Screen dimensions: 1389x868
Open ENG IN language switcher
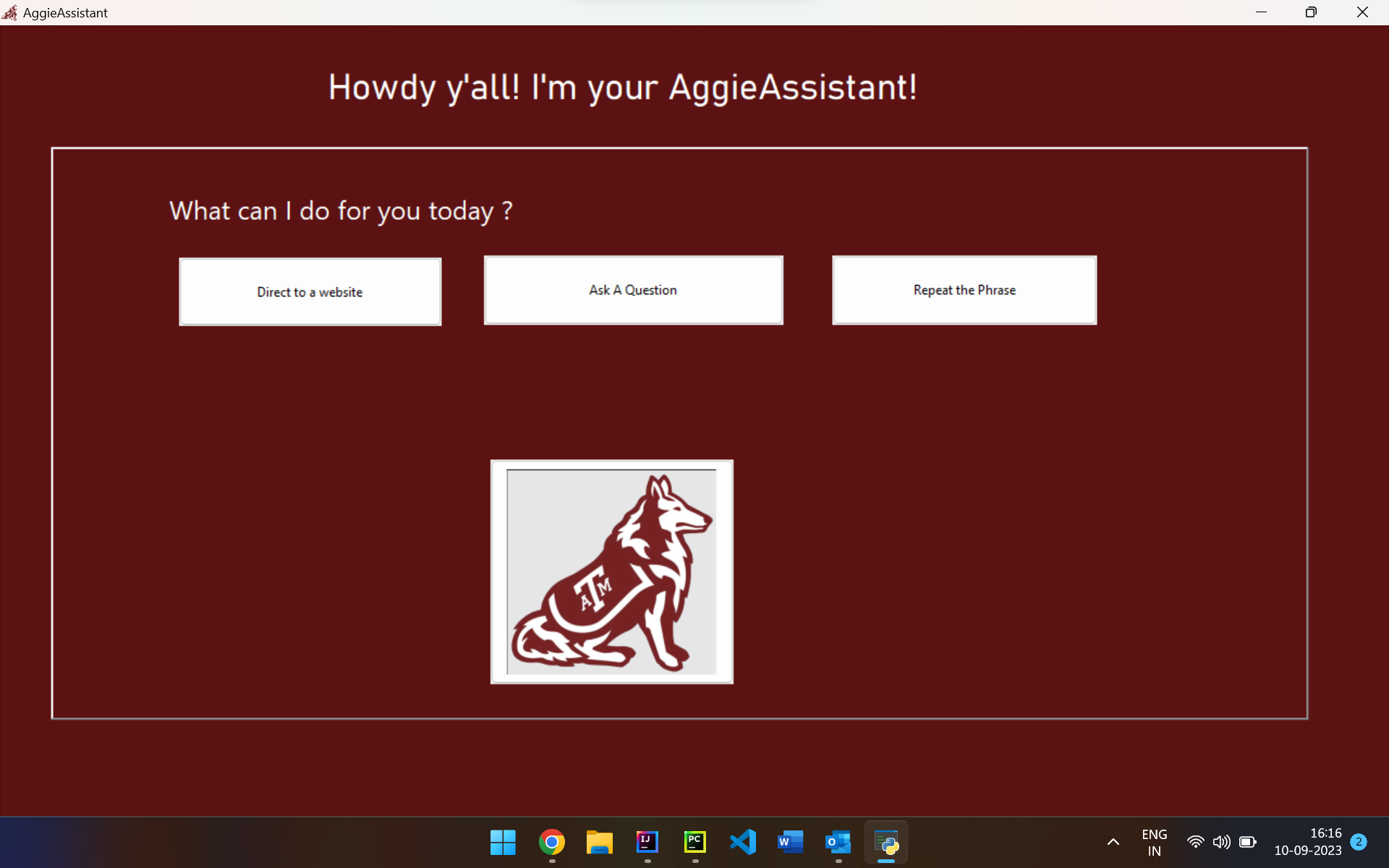[1154, 842]
